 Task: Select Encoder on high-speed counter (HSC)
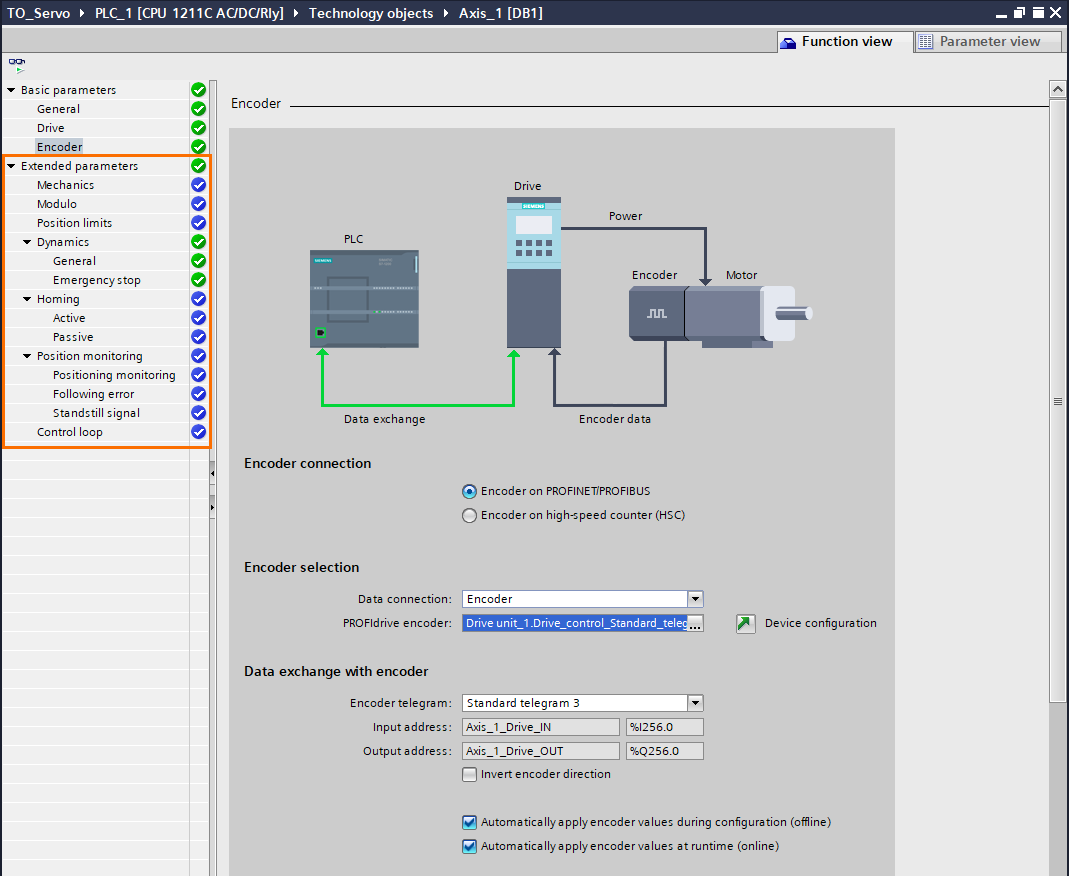[x=469, y=515]
